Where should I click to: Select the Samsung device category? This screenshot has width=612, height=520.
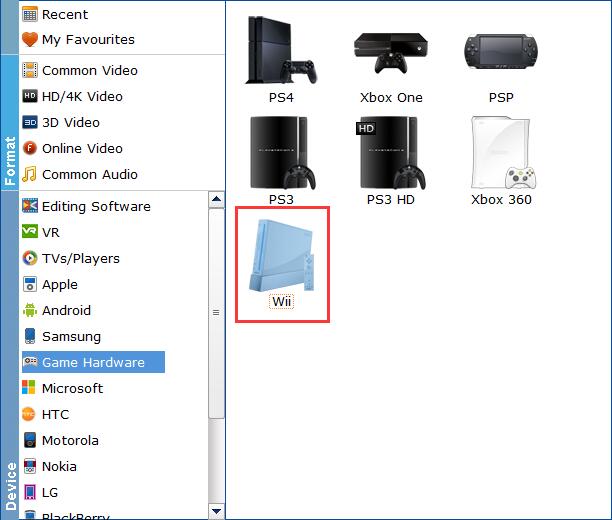[71, 337]
